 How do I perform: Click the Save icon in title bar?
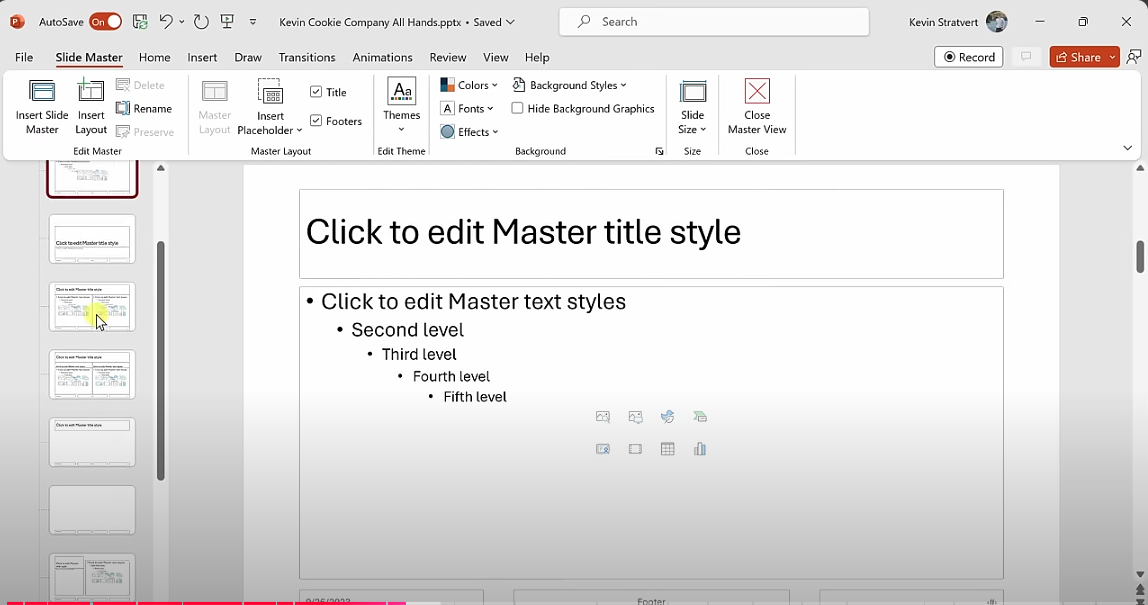pos(140,22)
